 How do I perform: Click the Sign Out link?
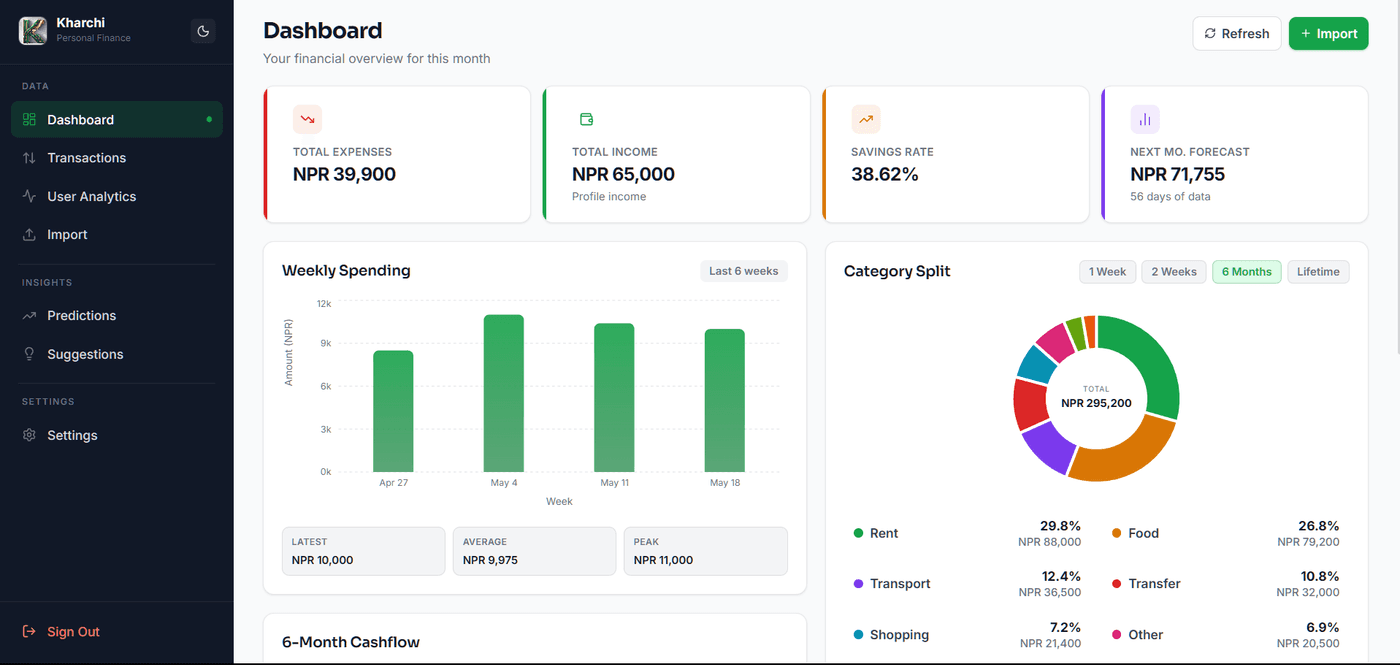click(73, 632)
